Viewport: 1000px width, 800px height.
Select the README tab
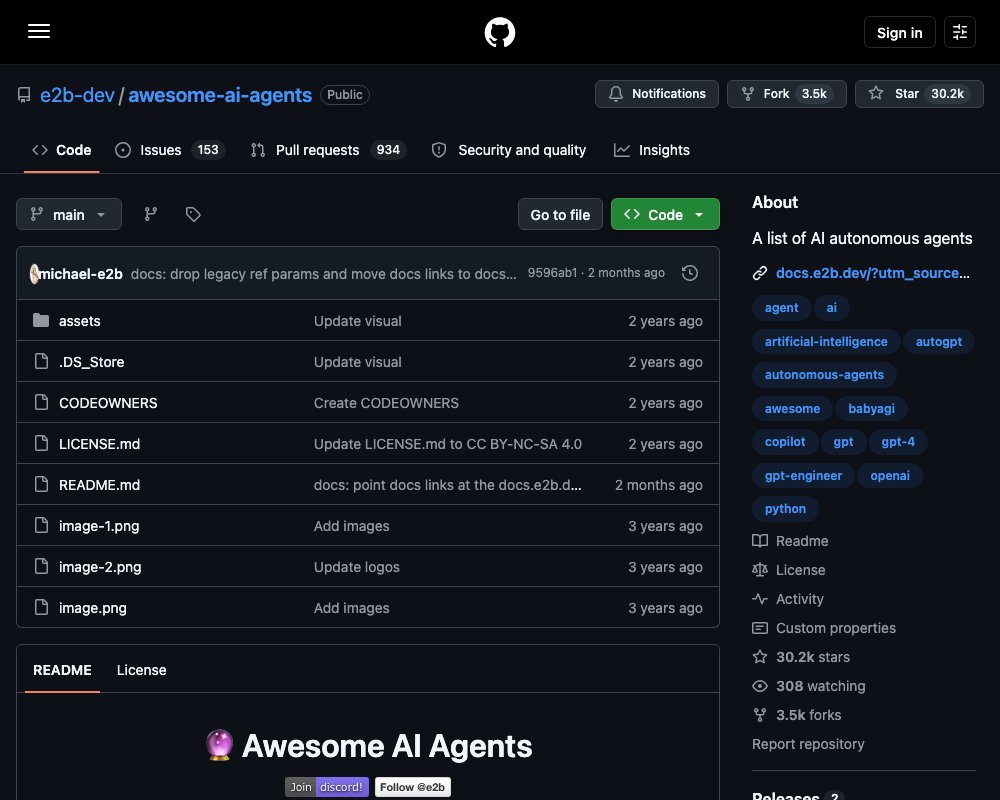[x=62, y=670]
